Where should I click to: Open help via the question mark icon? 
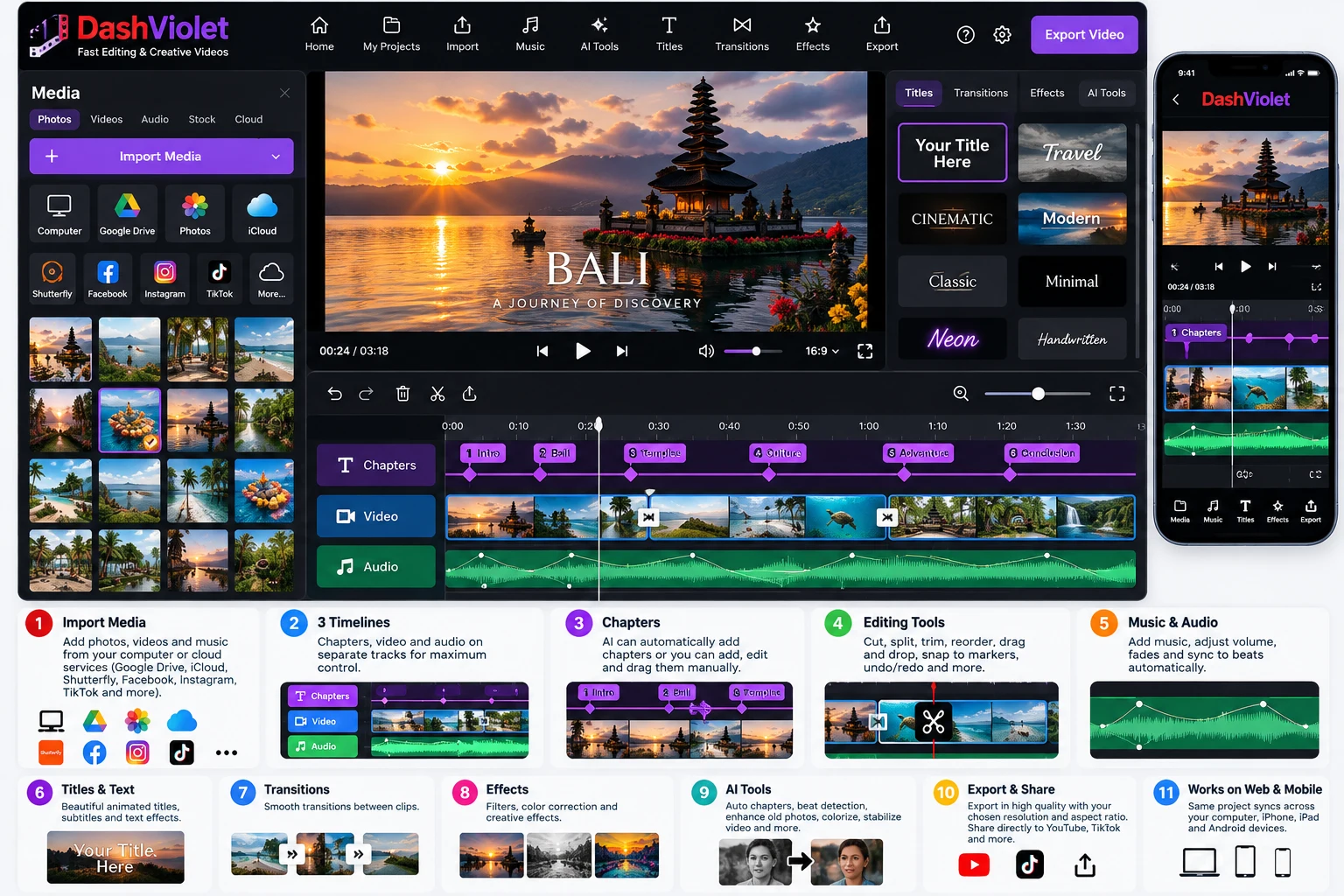(966, 34)
